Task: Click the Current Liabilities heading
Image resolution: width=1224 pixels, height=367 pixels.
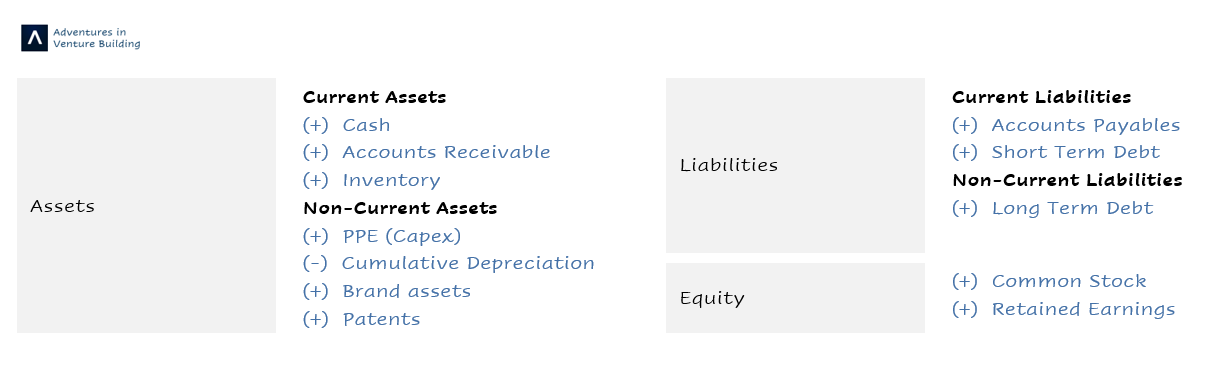Action: point(1041,97)
